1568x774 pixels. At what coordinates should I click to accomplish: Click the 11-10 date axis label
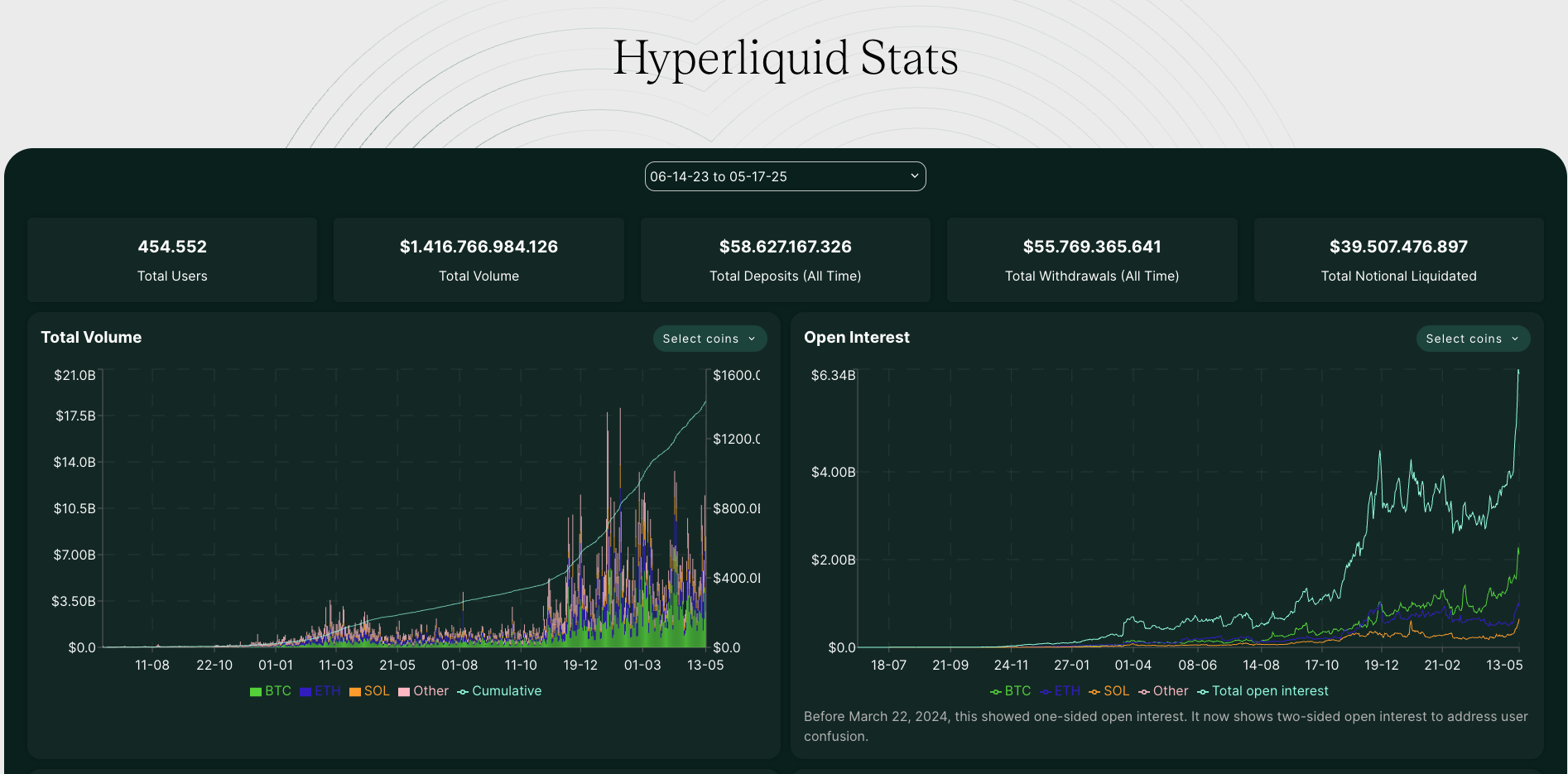click(521, 666)
